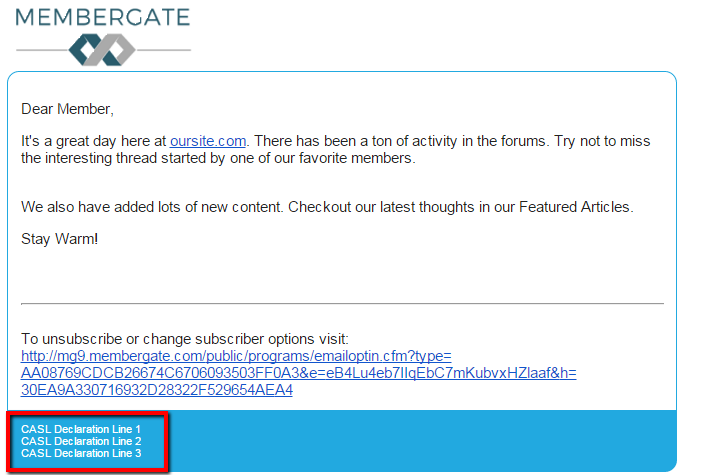Image resolution: width=706 pixels, height=475 pixels.
Task: Open the oursite.com link
Action: click(x=207, y=141)
